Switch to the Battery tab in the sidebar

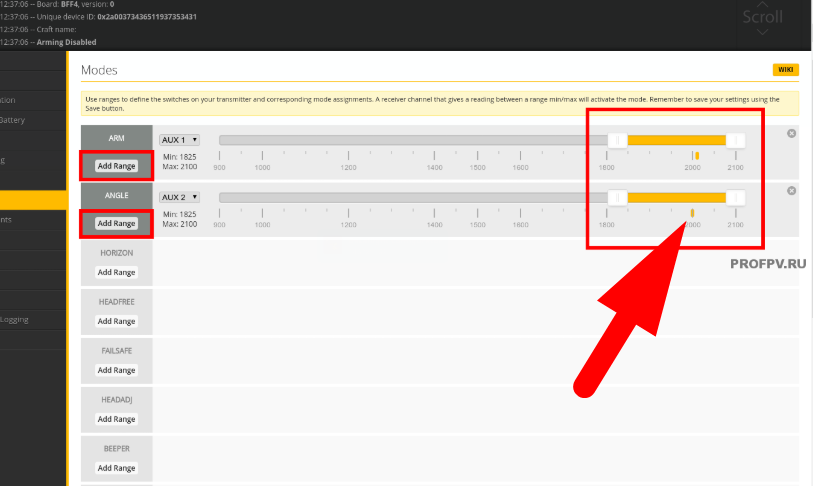[x=14, y=121]
